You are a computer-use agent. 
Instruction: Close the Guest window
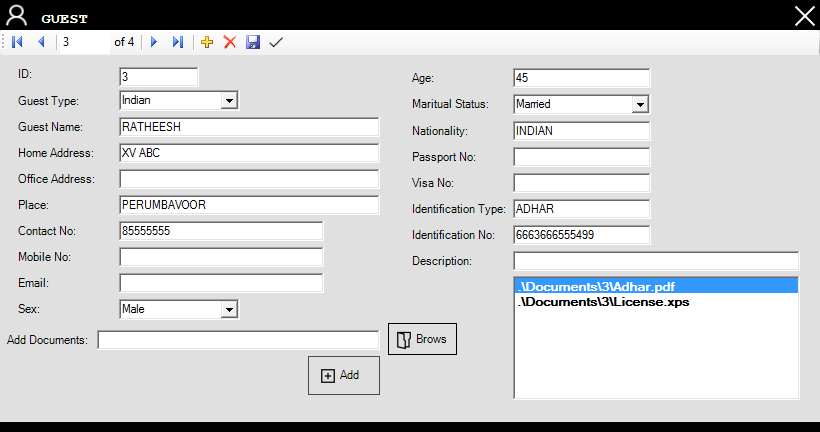pos(804,15)
